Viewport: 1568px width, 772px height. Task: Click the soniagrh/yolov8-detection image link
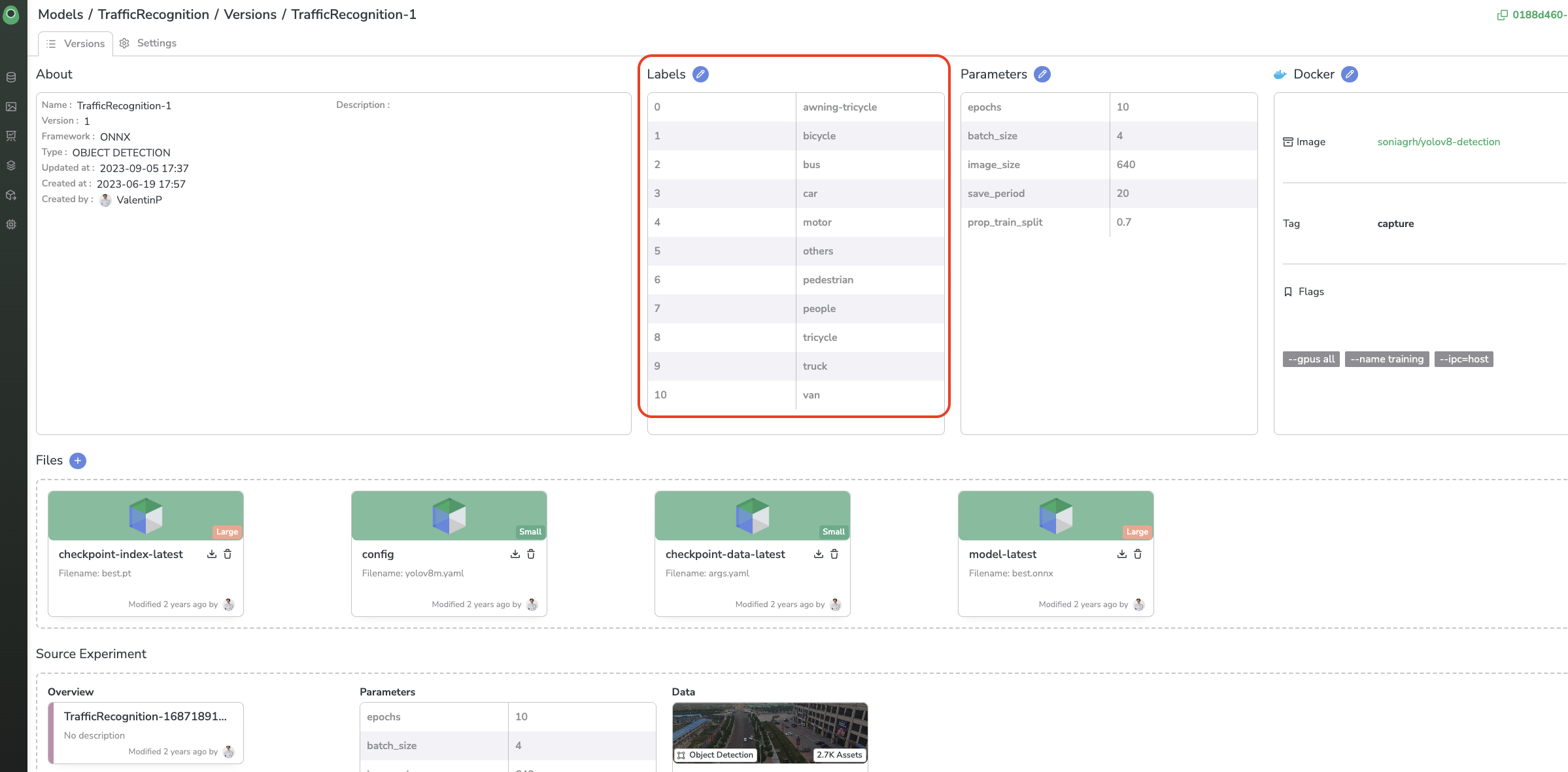[1437, 141]
